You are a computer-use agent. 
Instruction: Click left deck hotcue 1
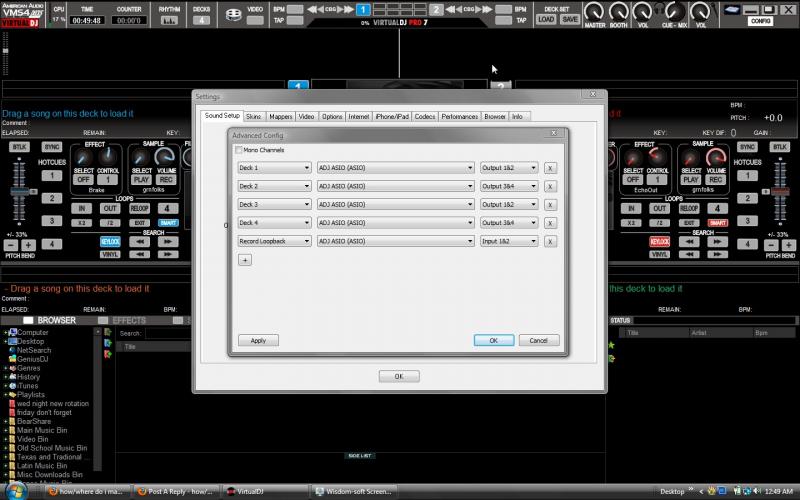click(x=52, y=176)
